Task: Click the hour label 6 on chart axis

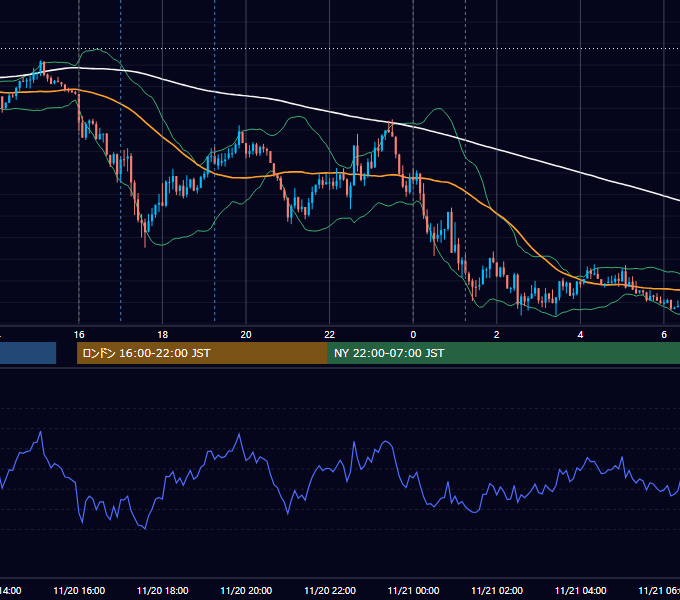Action: (x=664, y=335)
